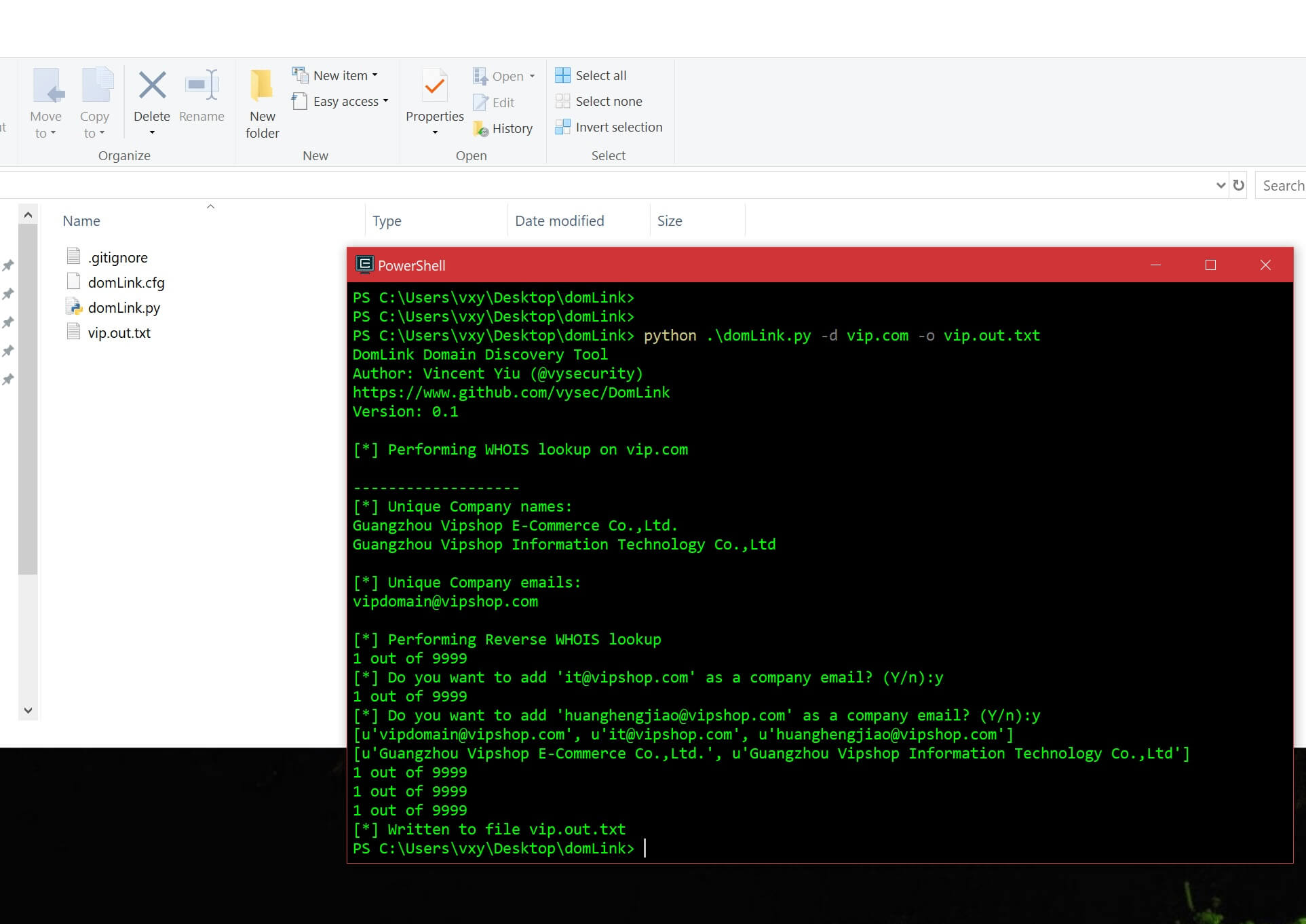Click the navigation pane scrollbar thumb
This screenshot has width=1306, height=924.
coord(28,400)
